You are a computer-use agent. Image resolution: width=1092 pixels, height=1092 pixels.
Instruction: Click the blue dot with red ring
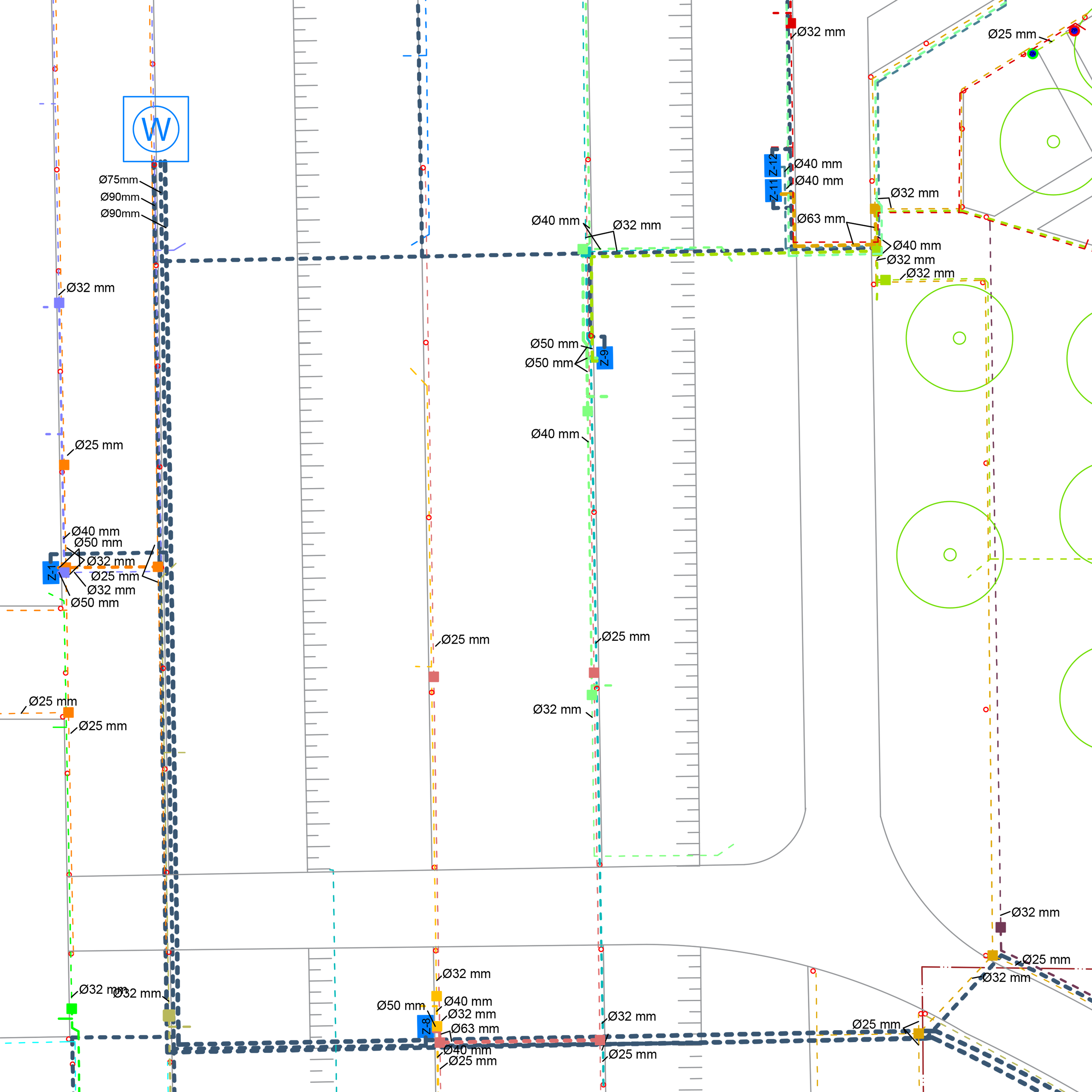tap(1075, 31)
